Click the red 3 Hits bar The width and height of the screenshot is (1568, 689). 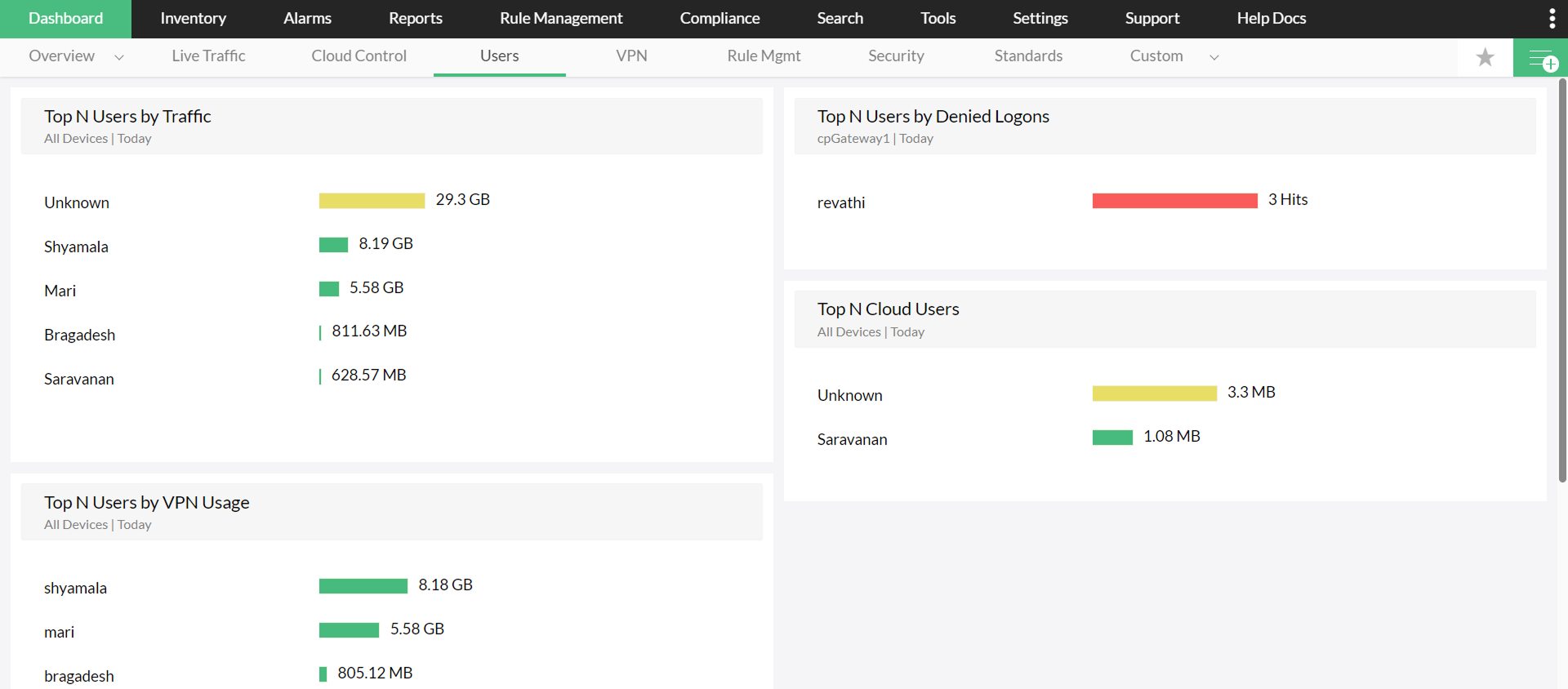coord(1174,201)
